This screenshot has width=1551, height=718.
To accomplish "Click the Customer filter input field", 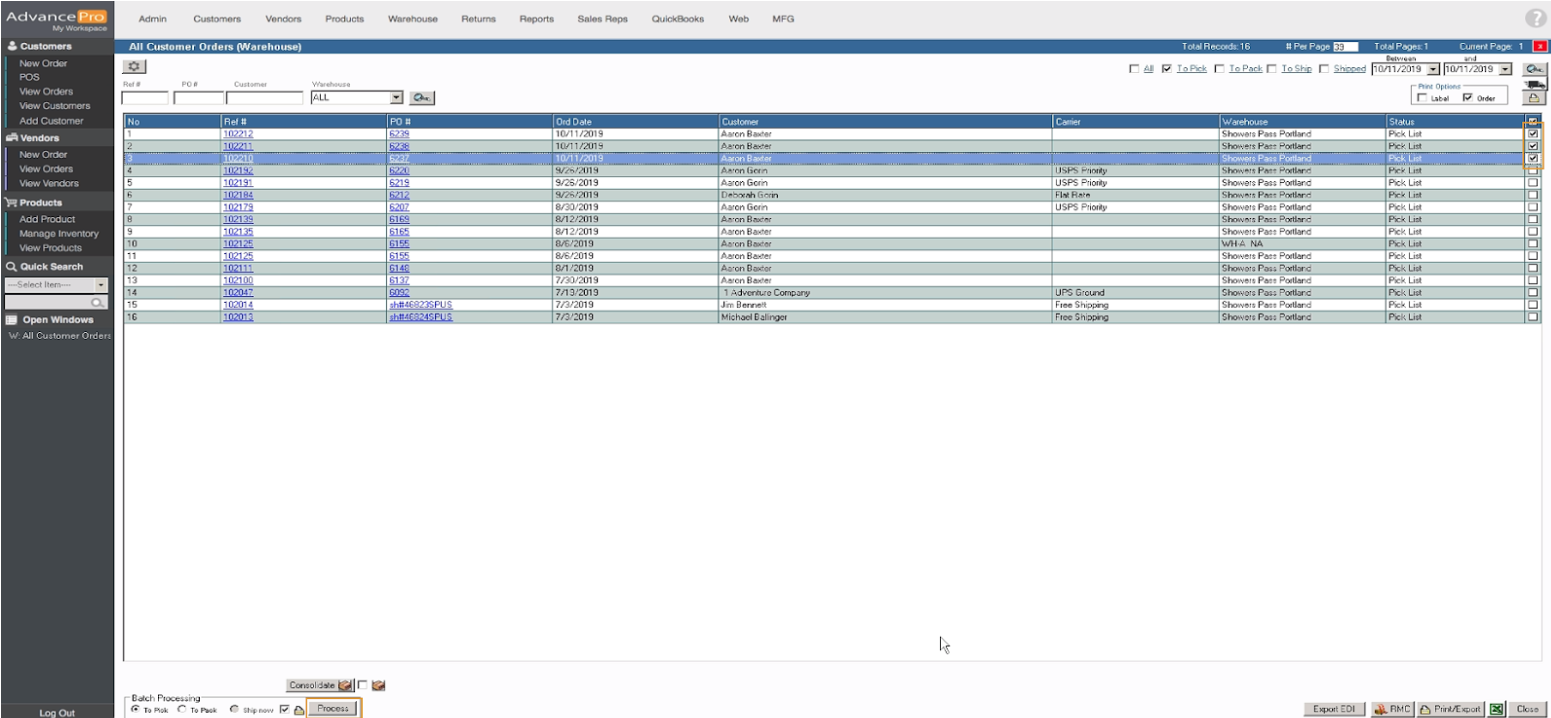I will click(264, 98).
